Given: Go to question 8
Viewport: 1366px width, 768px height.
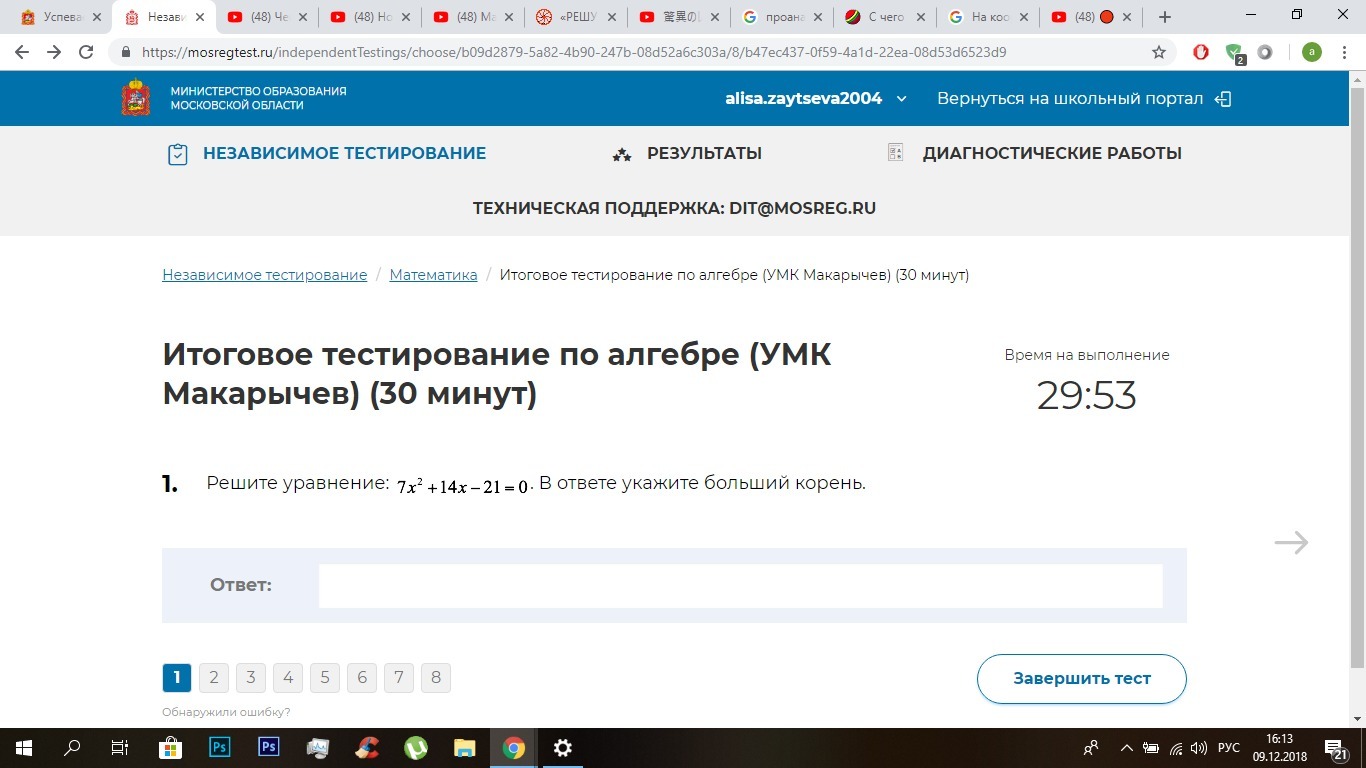Looking at the screenshot, I should [435, 678].
